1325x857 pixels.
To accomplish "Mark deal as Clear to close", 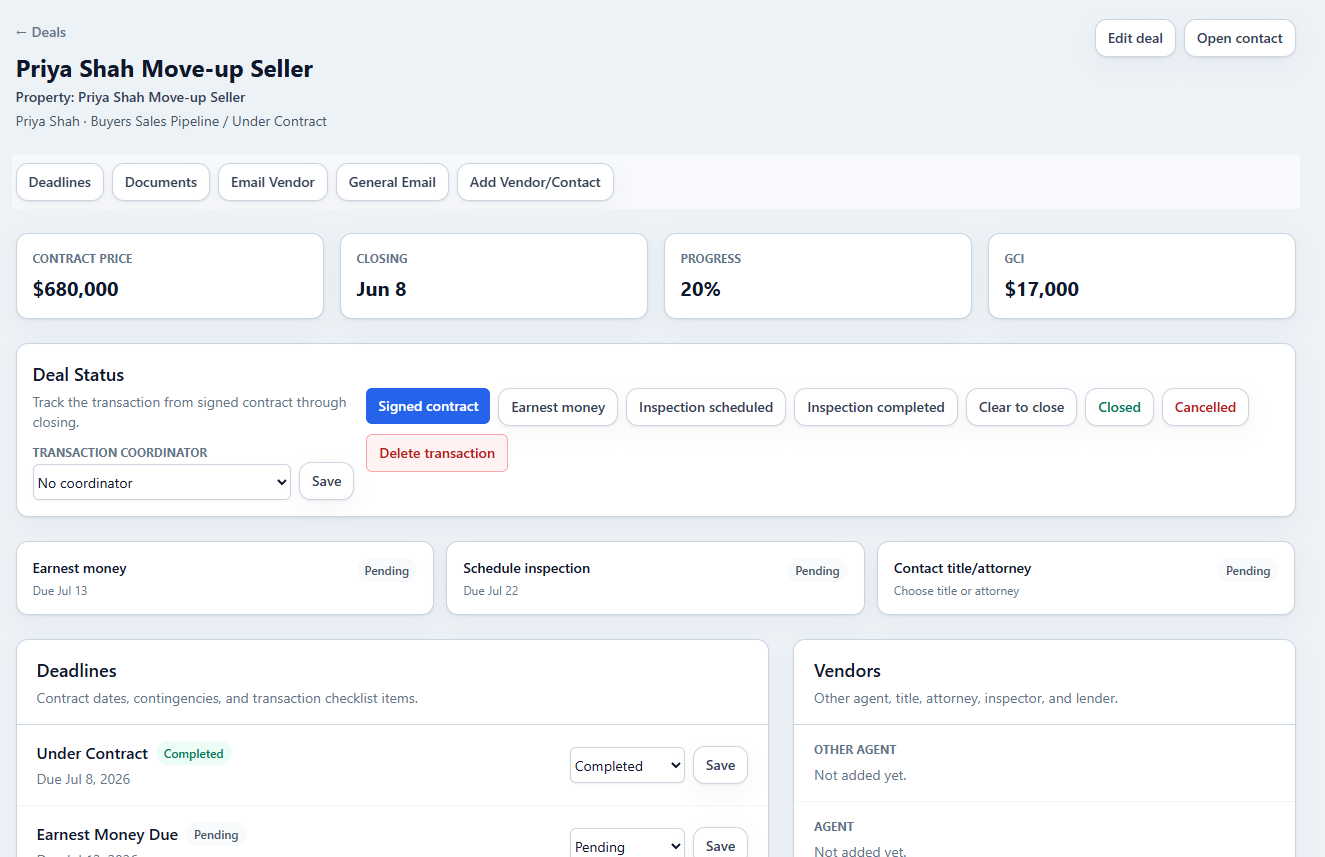I will 1021,407.
